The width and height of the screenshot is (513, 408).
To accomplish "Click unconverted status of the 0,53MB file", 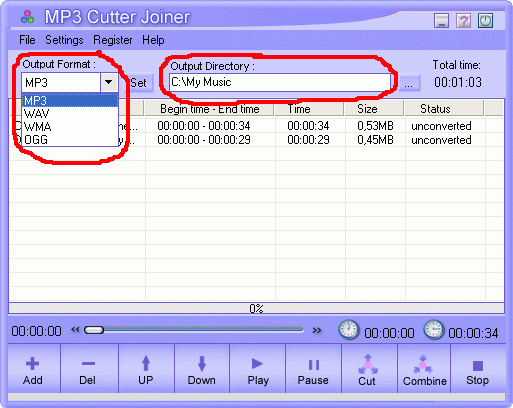I will point(441,126).
